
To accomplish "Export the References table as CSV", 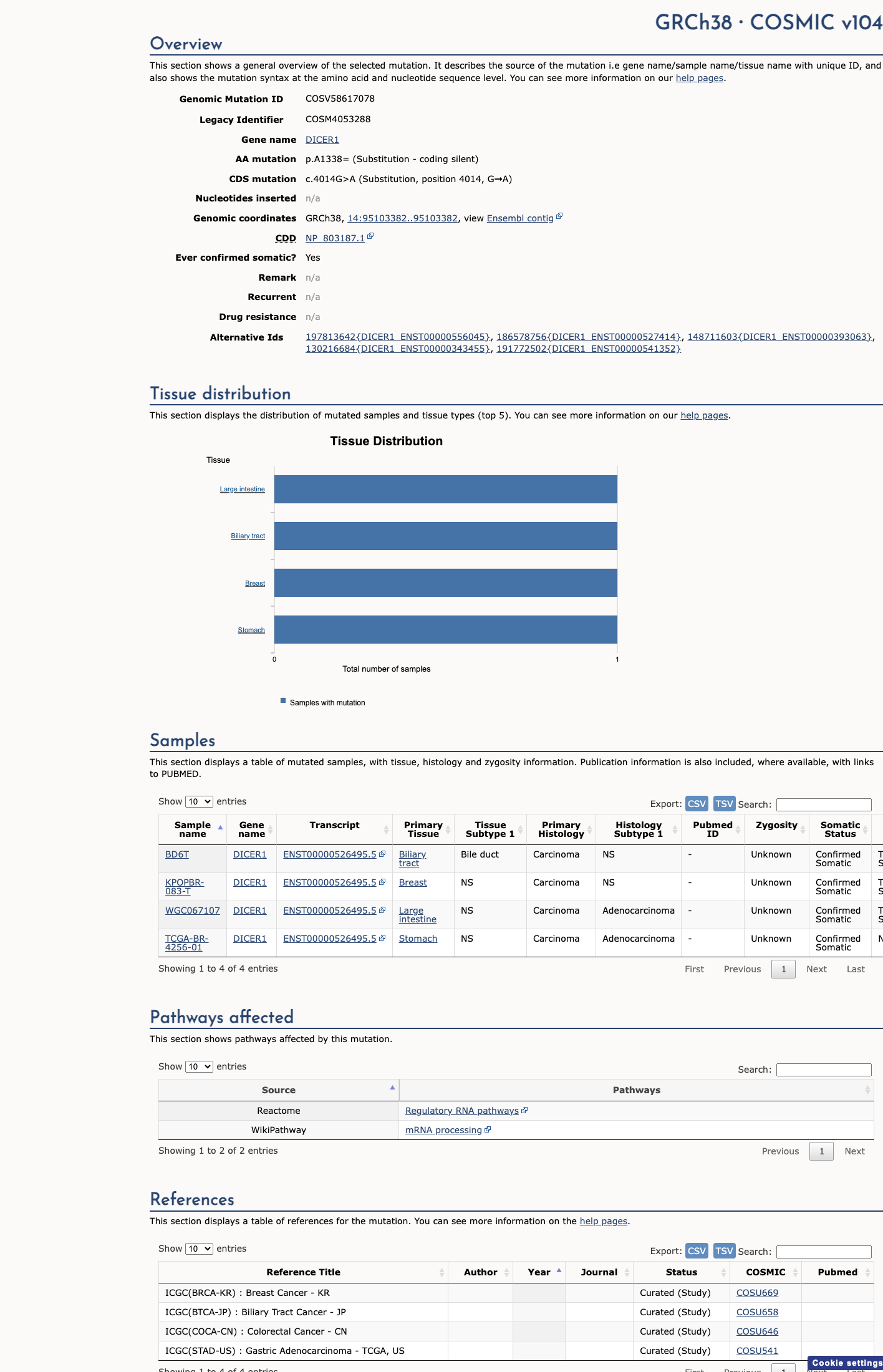I will pos(697,1251).
